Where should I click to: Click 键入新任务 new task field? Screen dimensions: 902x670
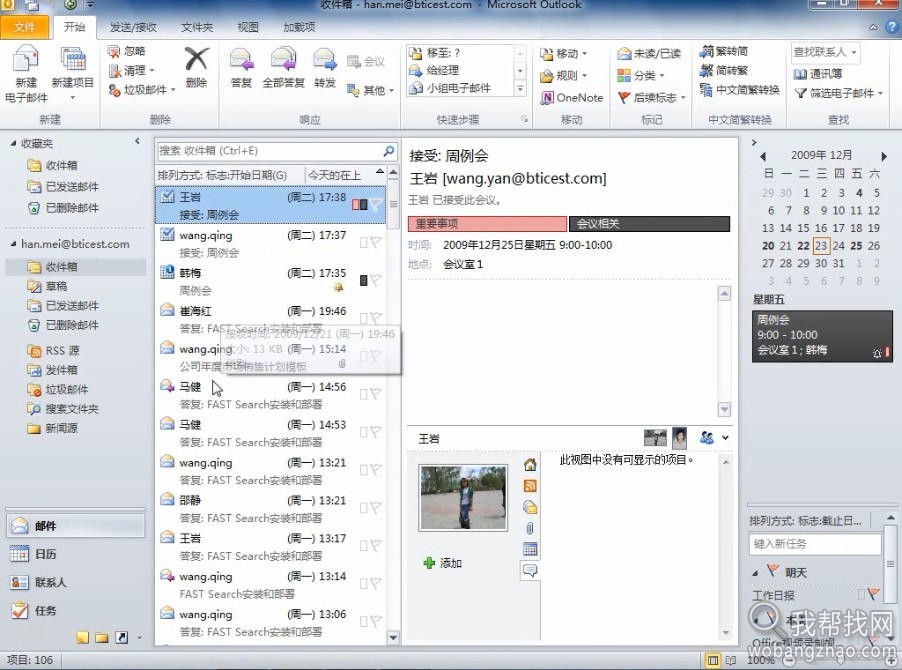tap(815, 543)
